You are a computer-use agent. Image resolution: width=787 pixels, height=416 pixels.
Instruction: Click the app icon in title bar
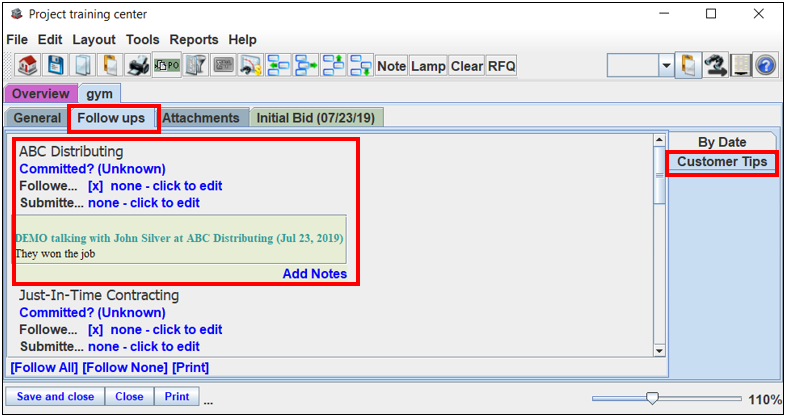[x=17, y=14]
